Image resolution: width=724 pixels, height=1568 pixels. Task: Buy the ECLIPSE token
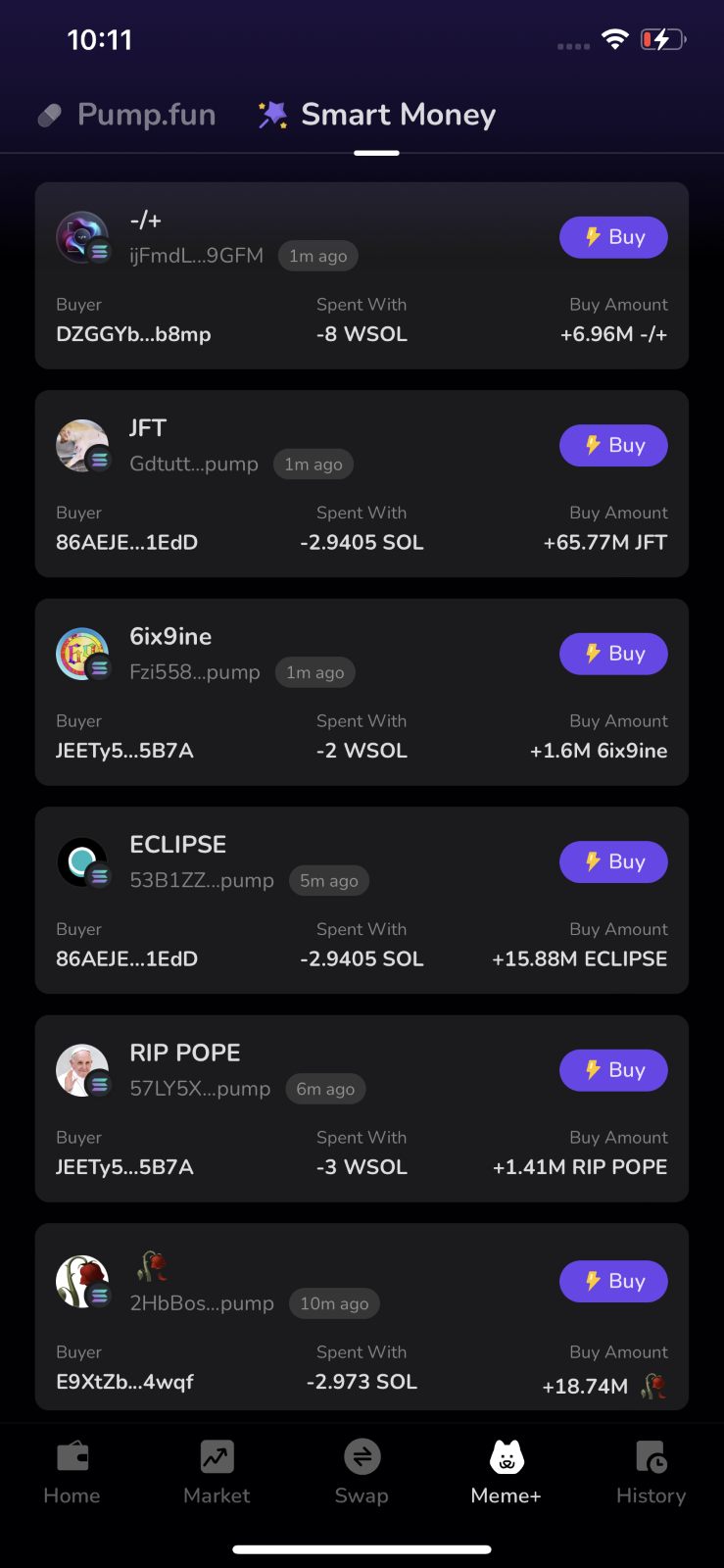[x=613, y=861]
